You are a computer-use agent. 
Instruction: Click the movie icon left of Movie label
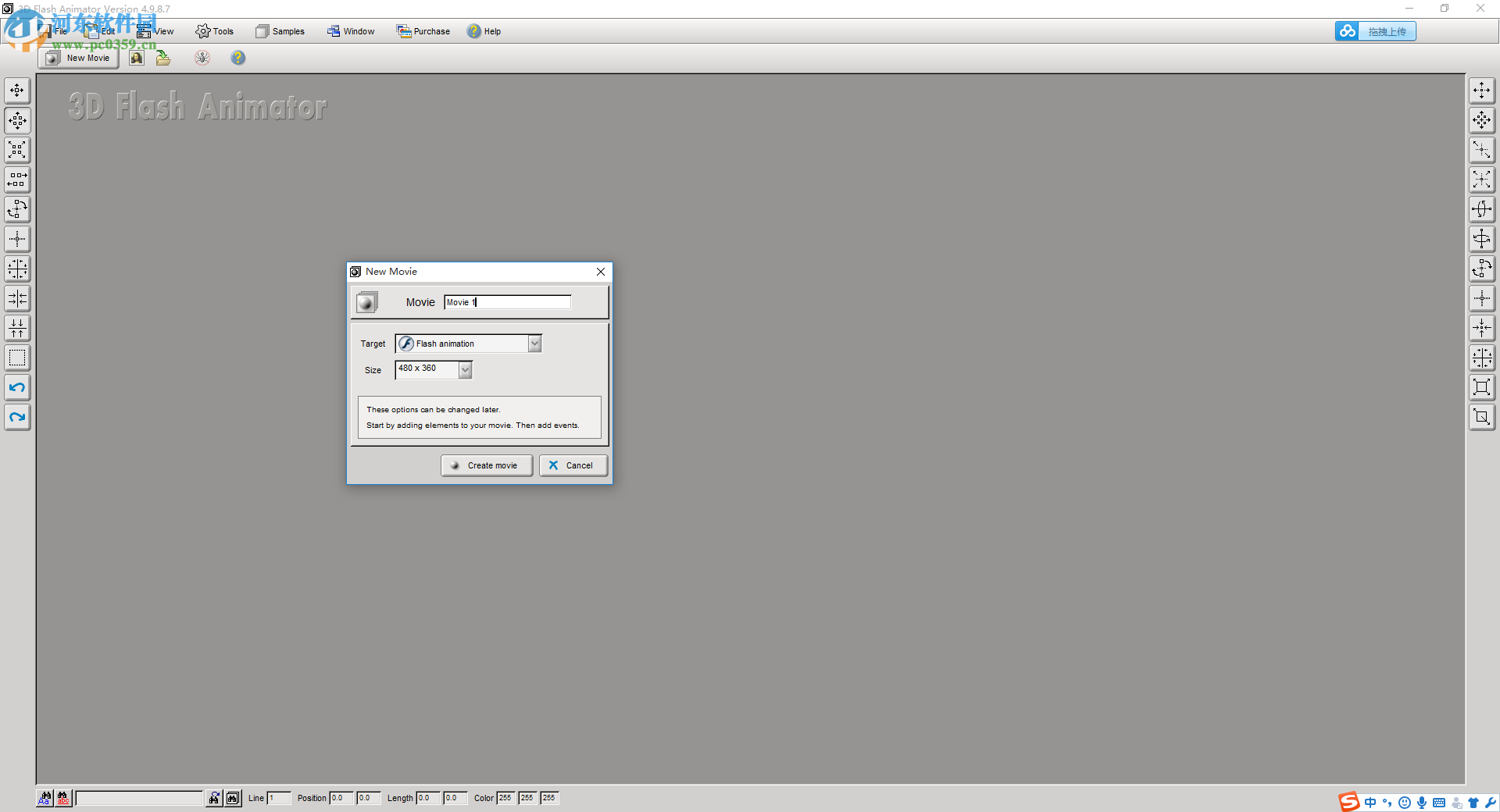pos(366,302)
